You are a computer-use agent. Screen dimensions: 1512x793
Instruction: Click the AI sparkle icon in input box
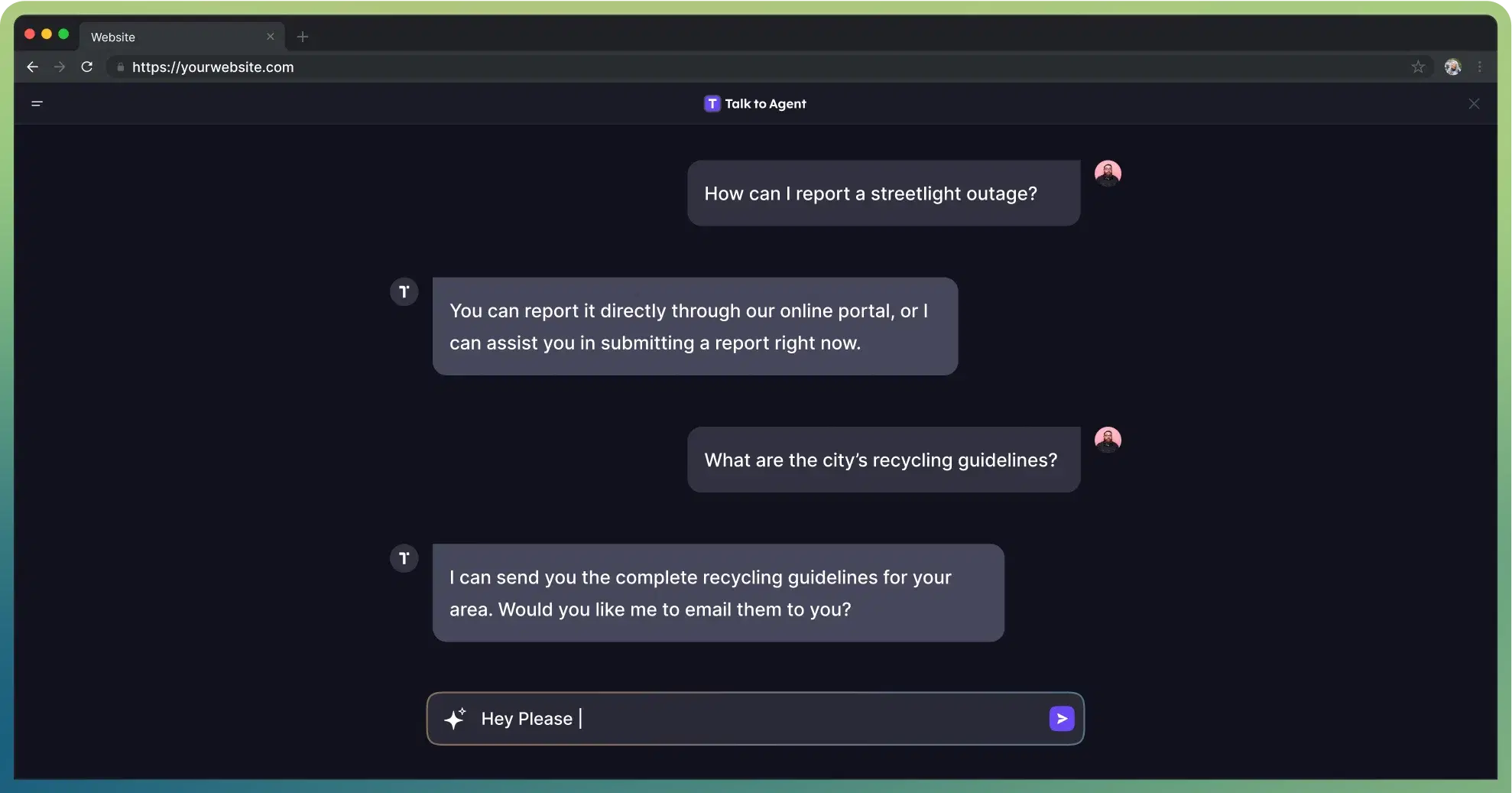[455, 719]
